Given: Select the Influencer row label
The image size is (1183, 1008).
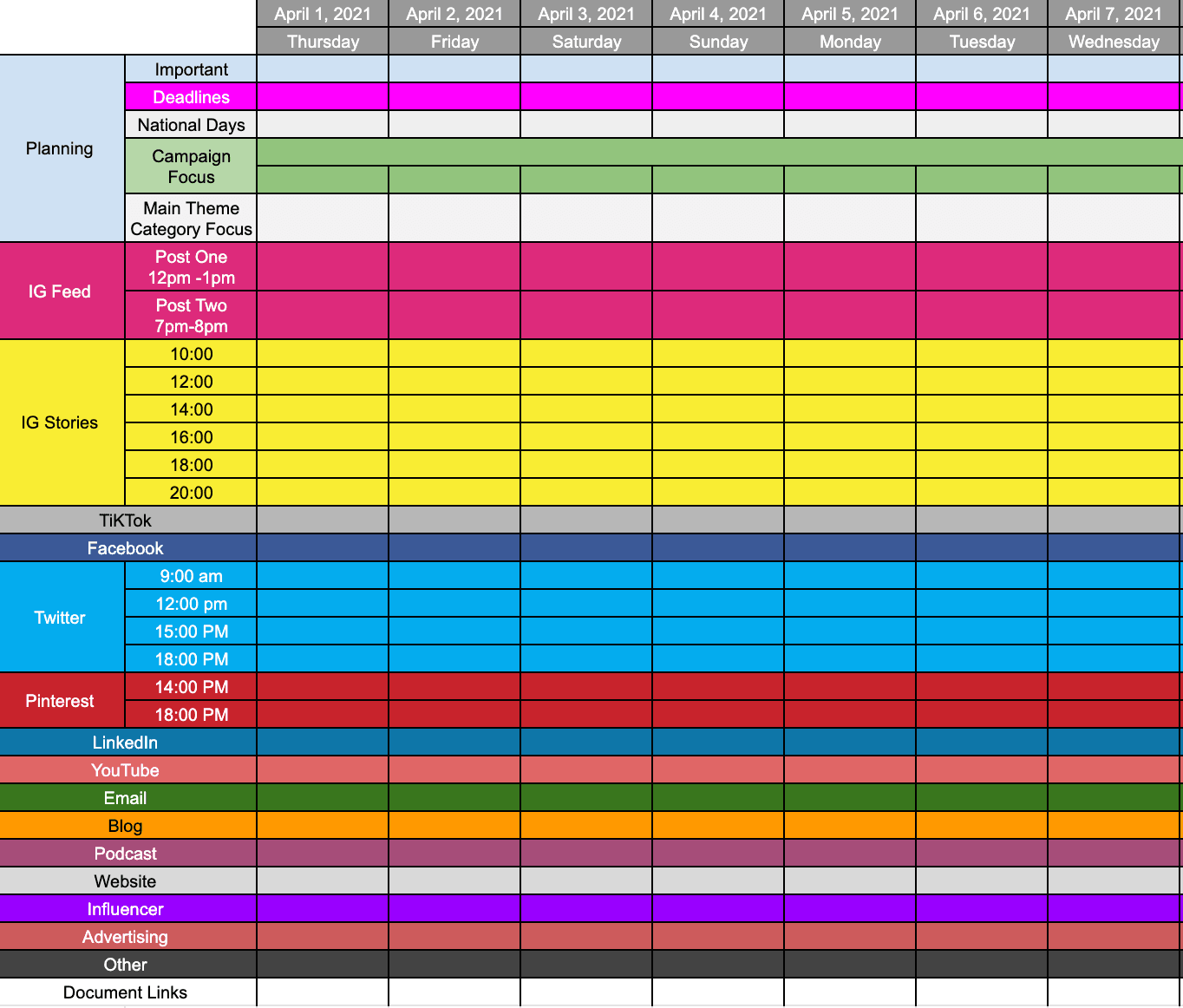Looking at the screenshot, I should (127, 908).
